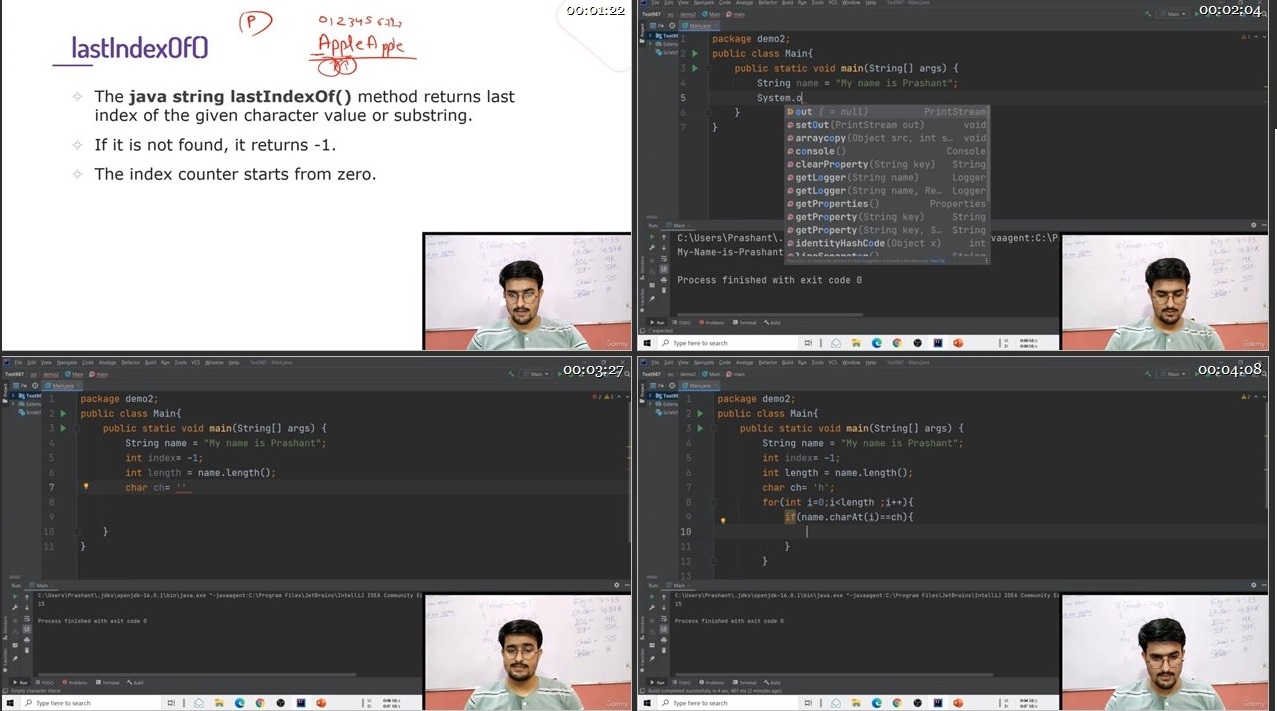Viewport: 1277px width, 711px height.
Task: Open Refactor menu in 00:03:27 frame
Action: pos(131,362)
